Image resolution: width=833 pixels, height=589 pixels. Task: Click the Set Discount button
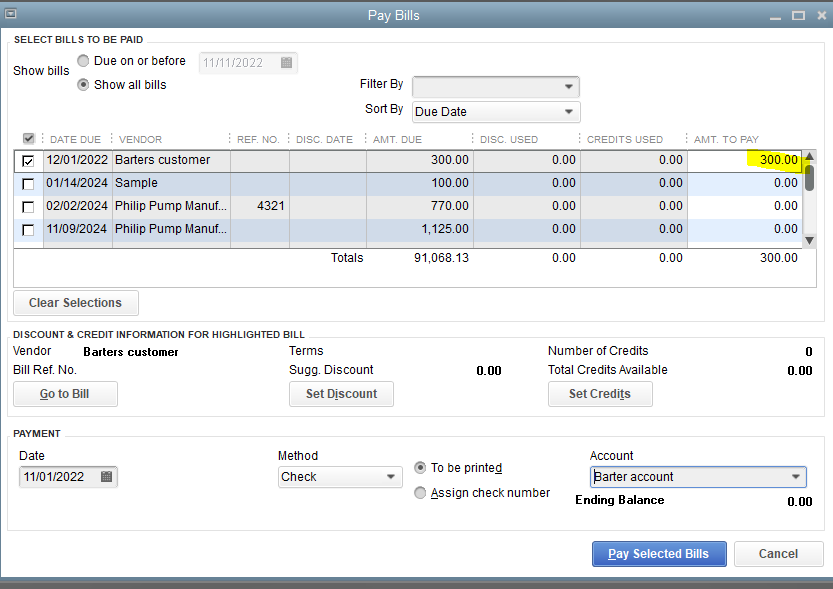click(341, 394)
